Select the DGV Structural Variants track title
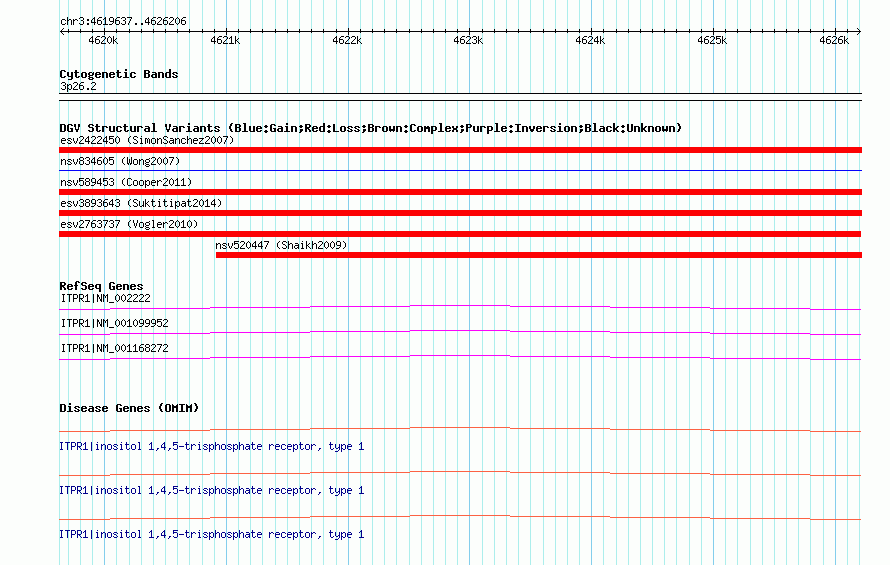Viewport: 890px width, 565px height. point(371,128)
